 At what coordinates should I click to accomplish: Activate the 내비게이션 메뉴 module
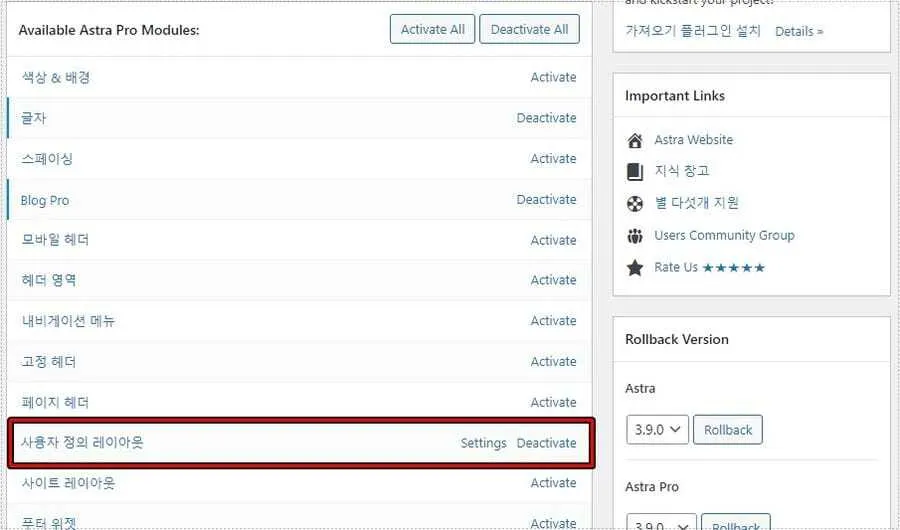tap(553, 320)
